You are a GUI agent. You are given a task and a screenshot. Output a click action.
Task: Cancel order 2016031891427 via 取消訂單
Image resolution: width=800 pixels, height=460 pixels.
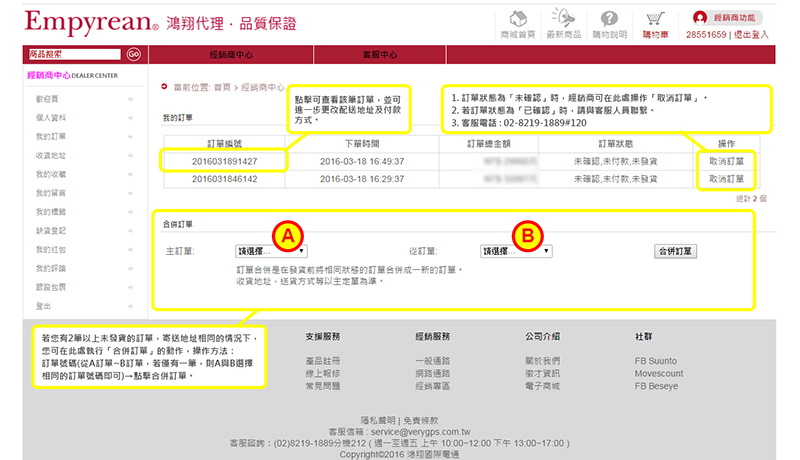726,160
